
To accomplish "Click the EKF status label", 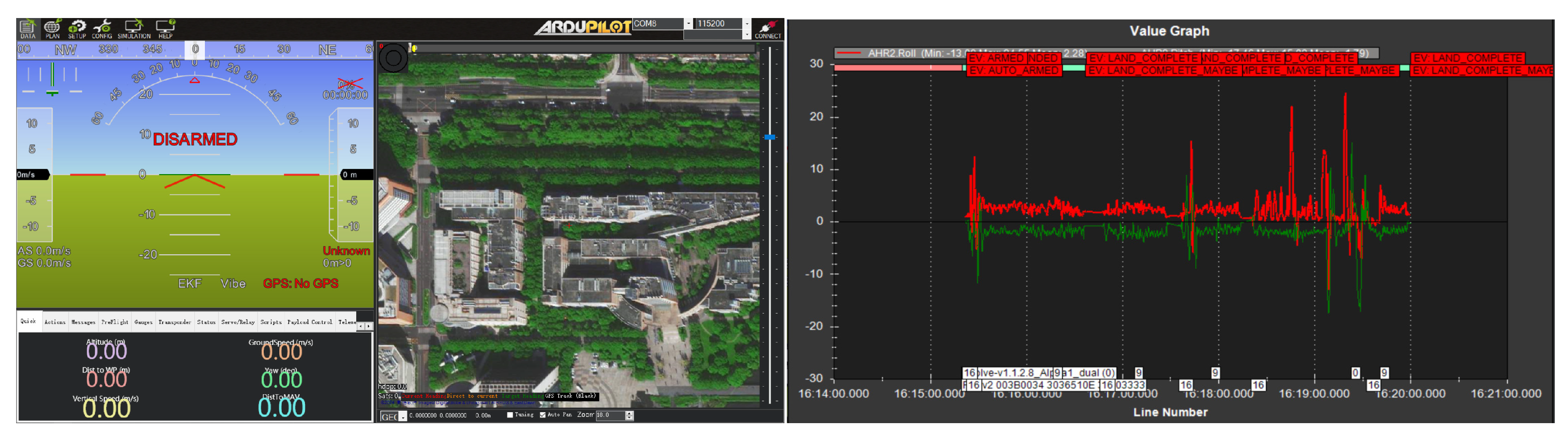I will click(x=189, y=284).
